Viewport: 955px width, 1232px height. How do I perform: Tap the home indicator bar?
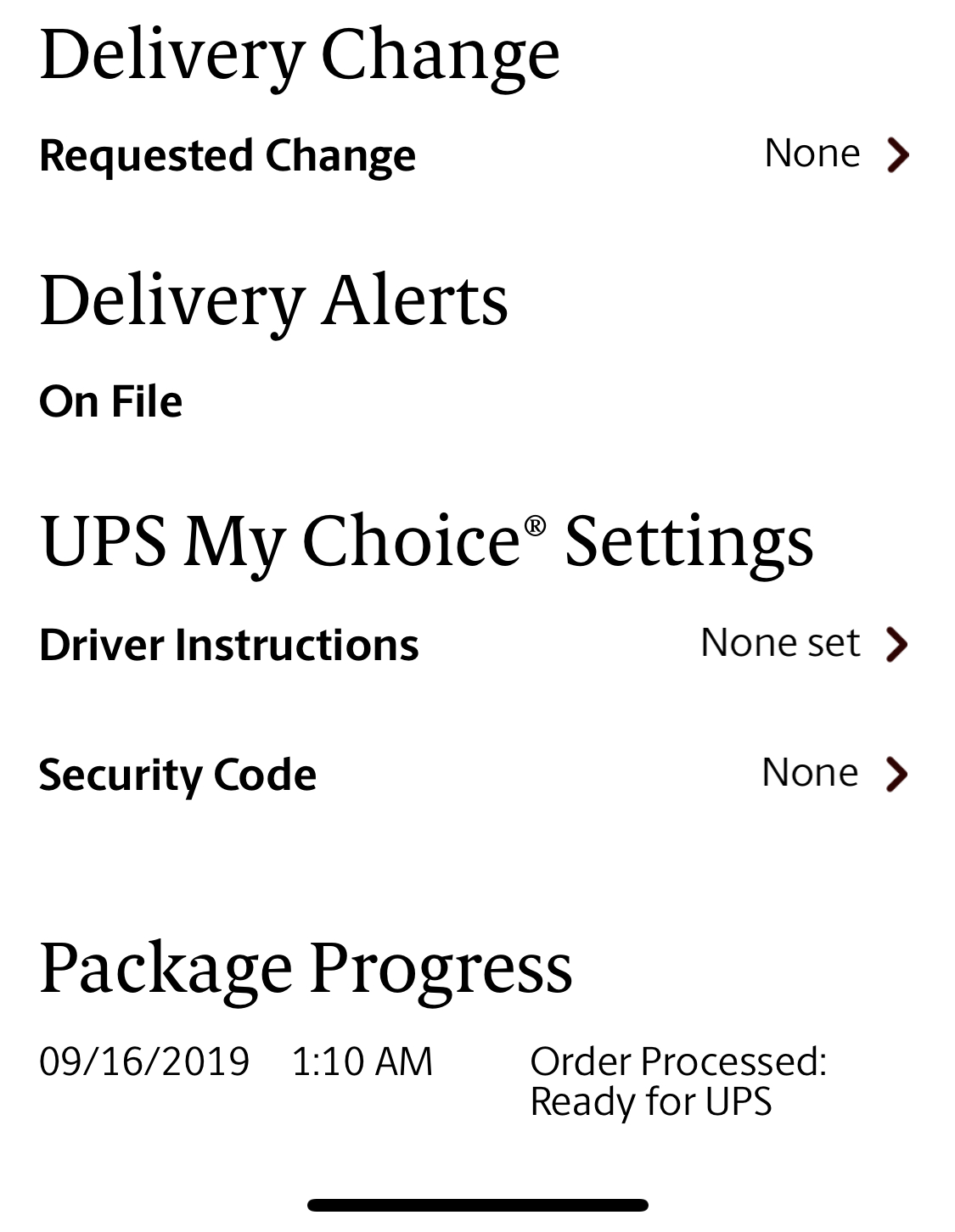click(x=477, y=1205)
